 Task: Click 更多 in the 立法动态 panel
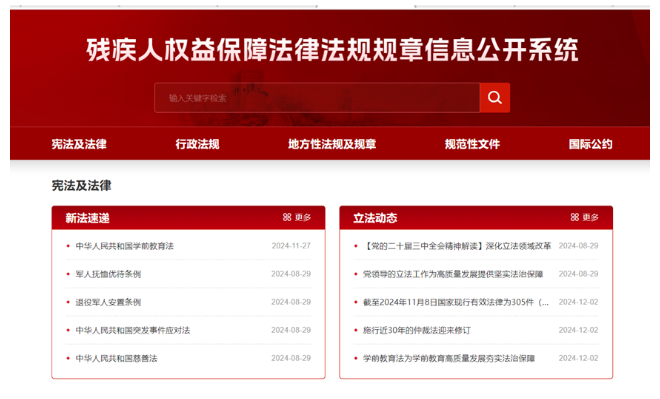tap(591, 217)
